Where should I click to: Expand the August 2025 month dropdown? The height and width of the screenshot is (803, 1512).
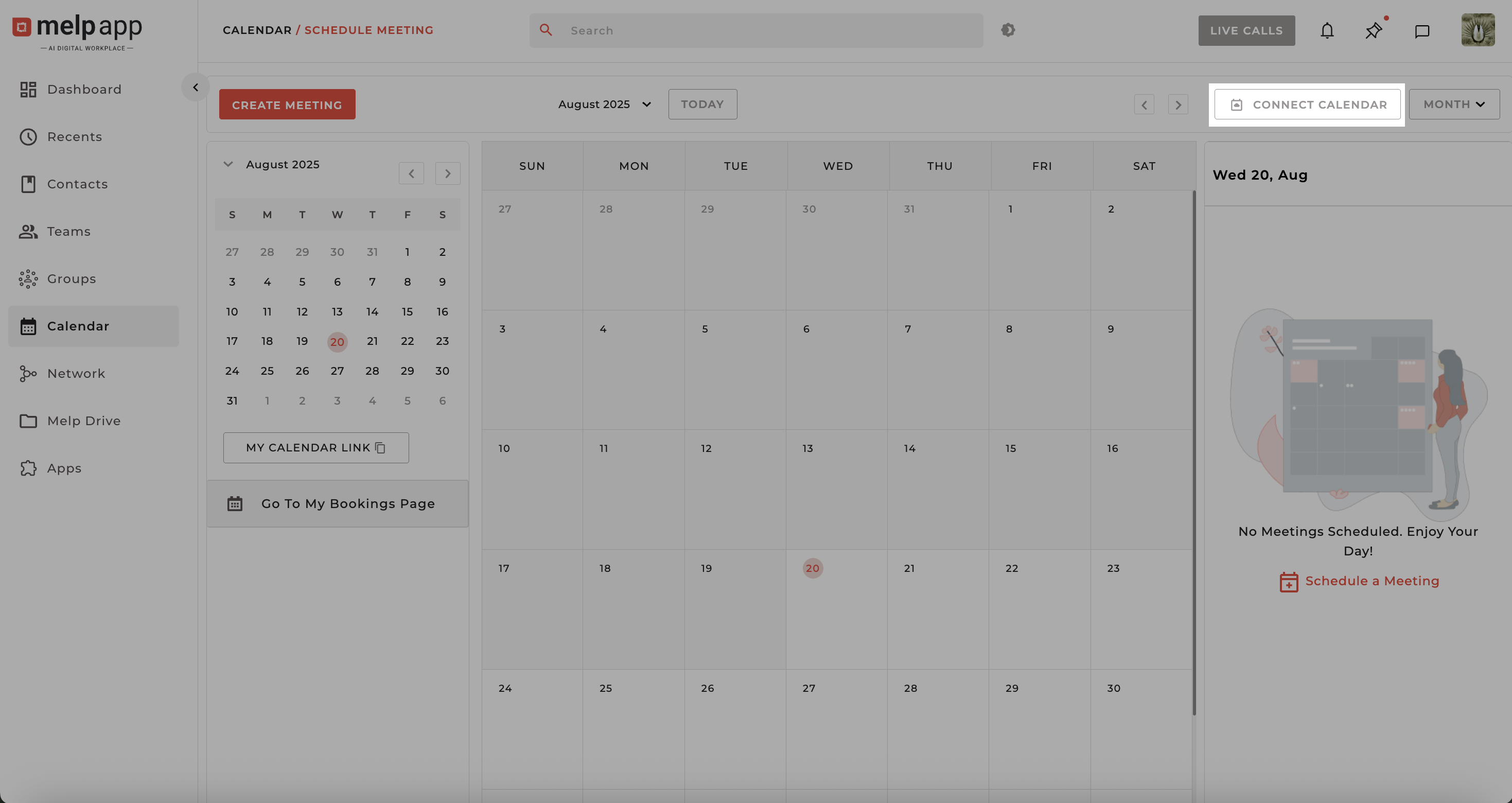click(x=605, y=104)
